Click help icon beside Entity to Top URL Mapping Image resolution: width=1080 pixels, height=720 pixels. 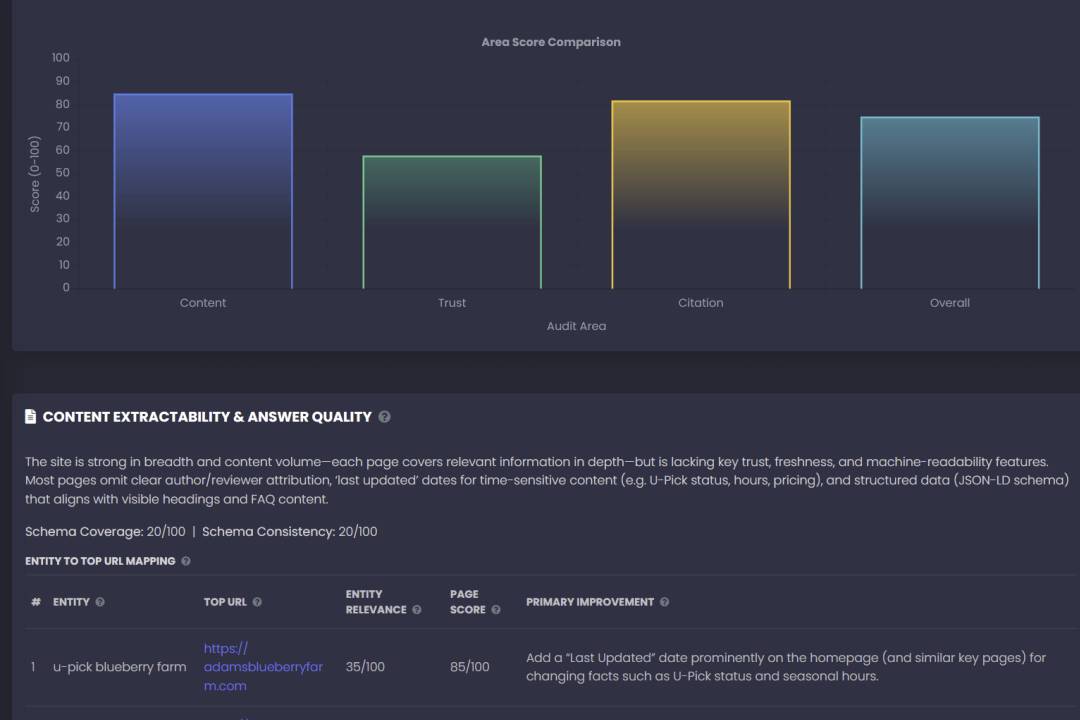coord(186,562)
